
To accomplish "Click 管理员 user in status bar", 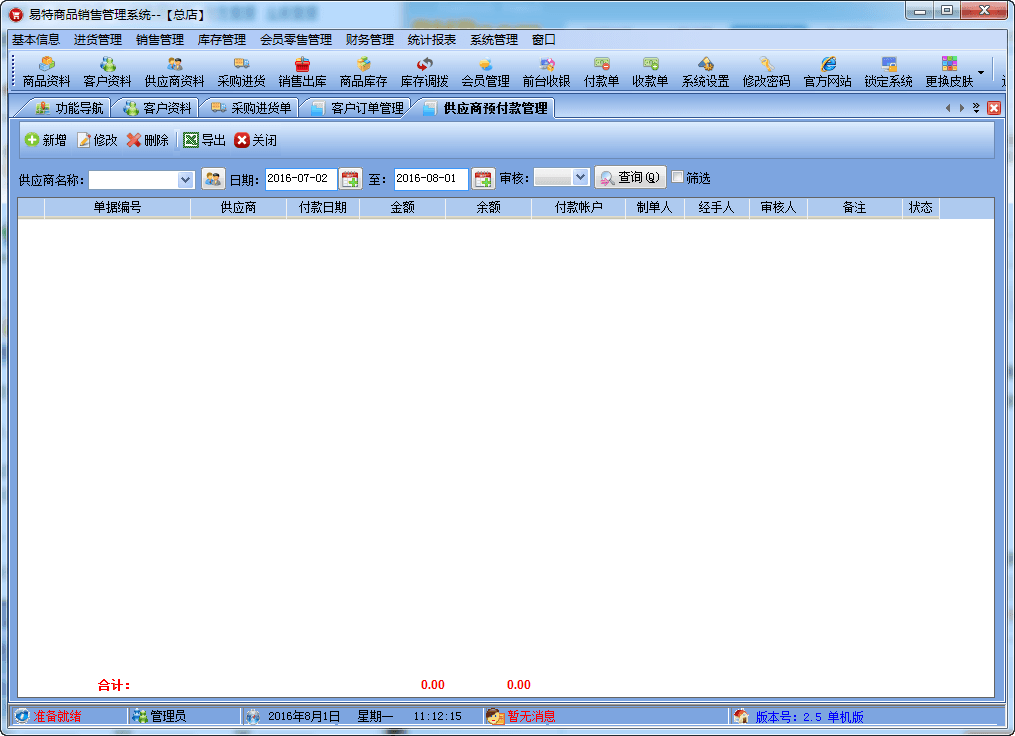I will point(168,716).
